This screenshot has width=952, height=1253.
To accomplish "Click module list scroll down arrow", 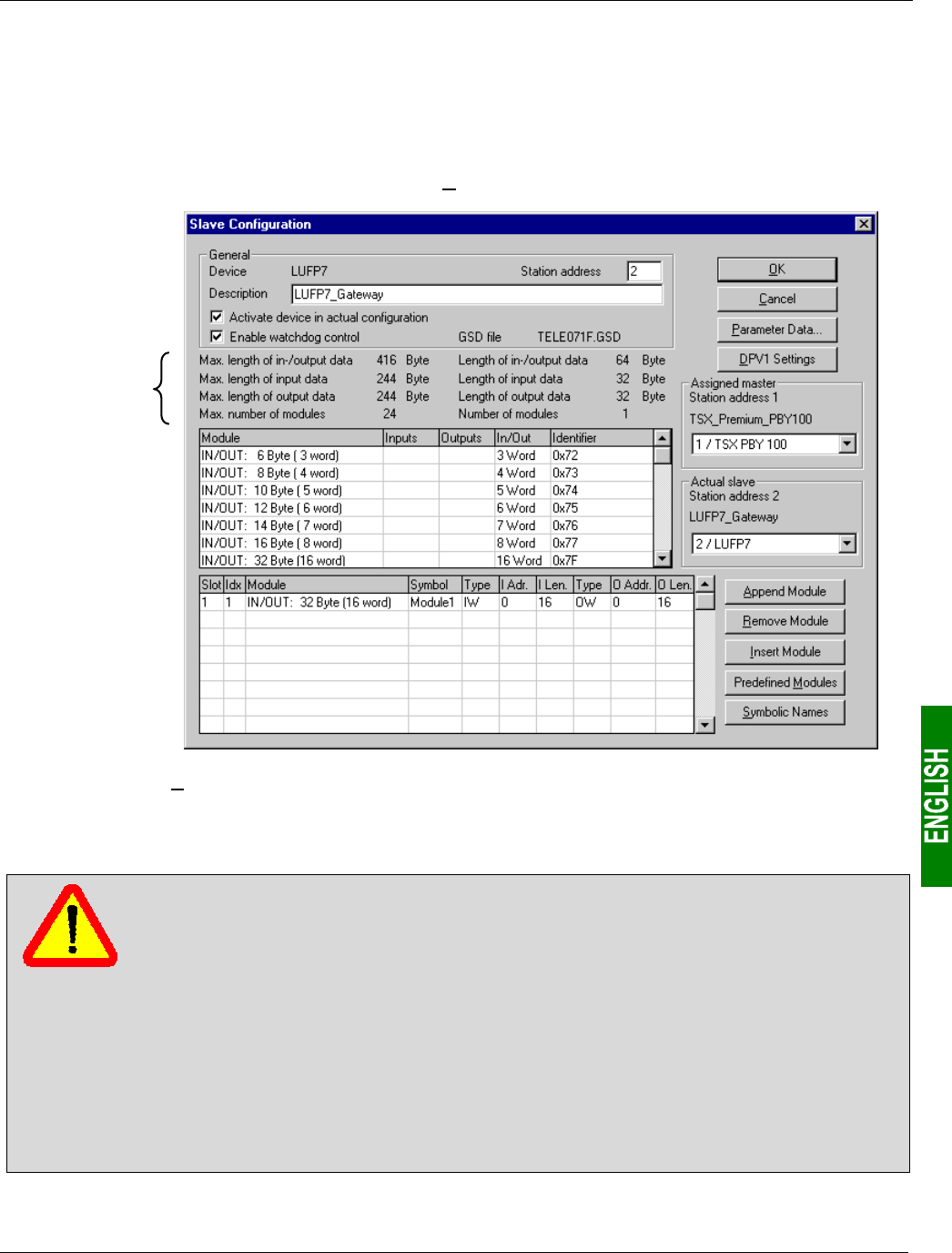I will 663,558.
